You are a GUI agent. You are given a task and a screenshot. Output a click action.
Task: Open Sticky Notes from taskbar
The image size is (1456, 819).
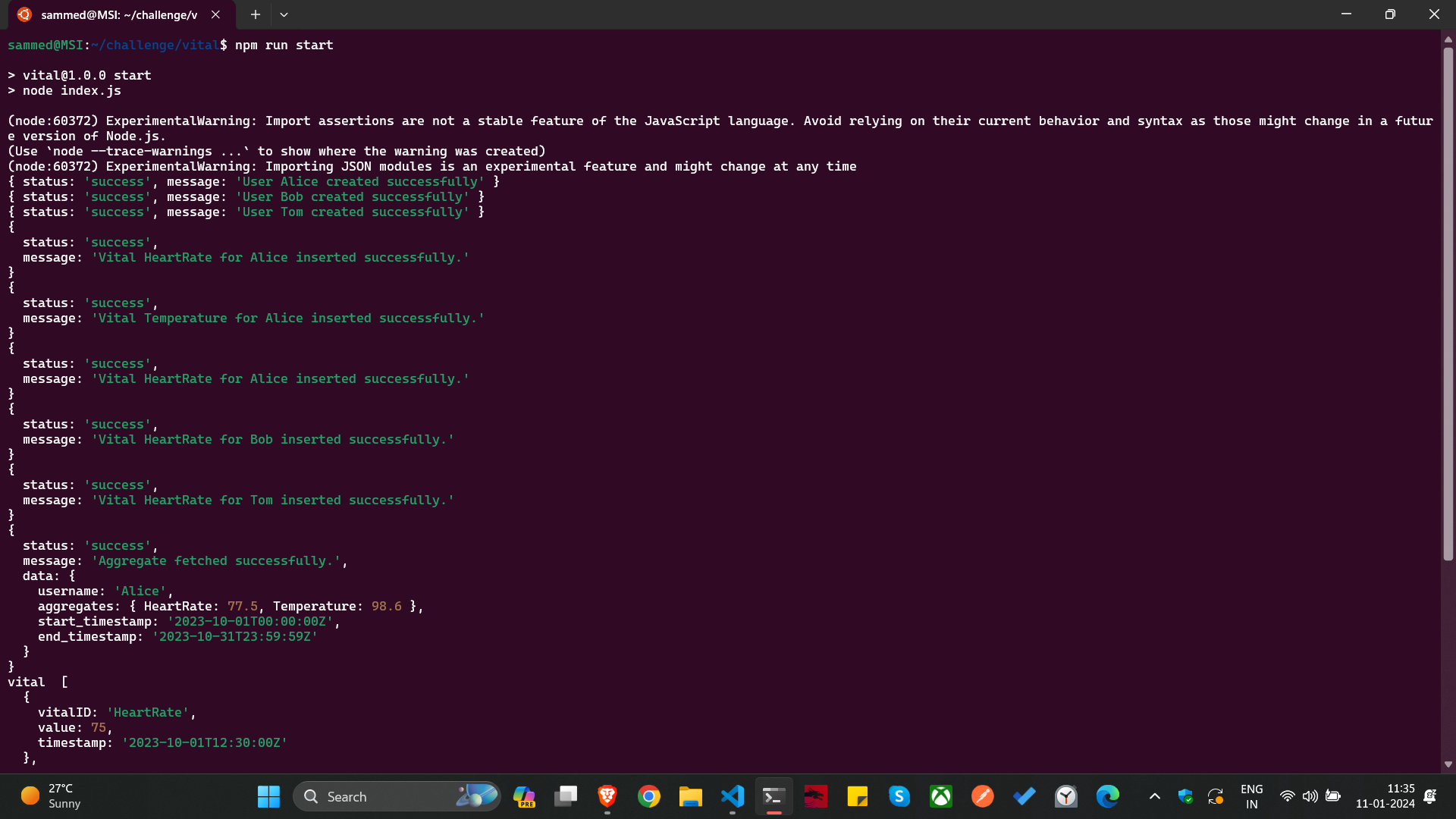(858, 796)
